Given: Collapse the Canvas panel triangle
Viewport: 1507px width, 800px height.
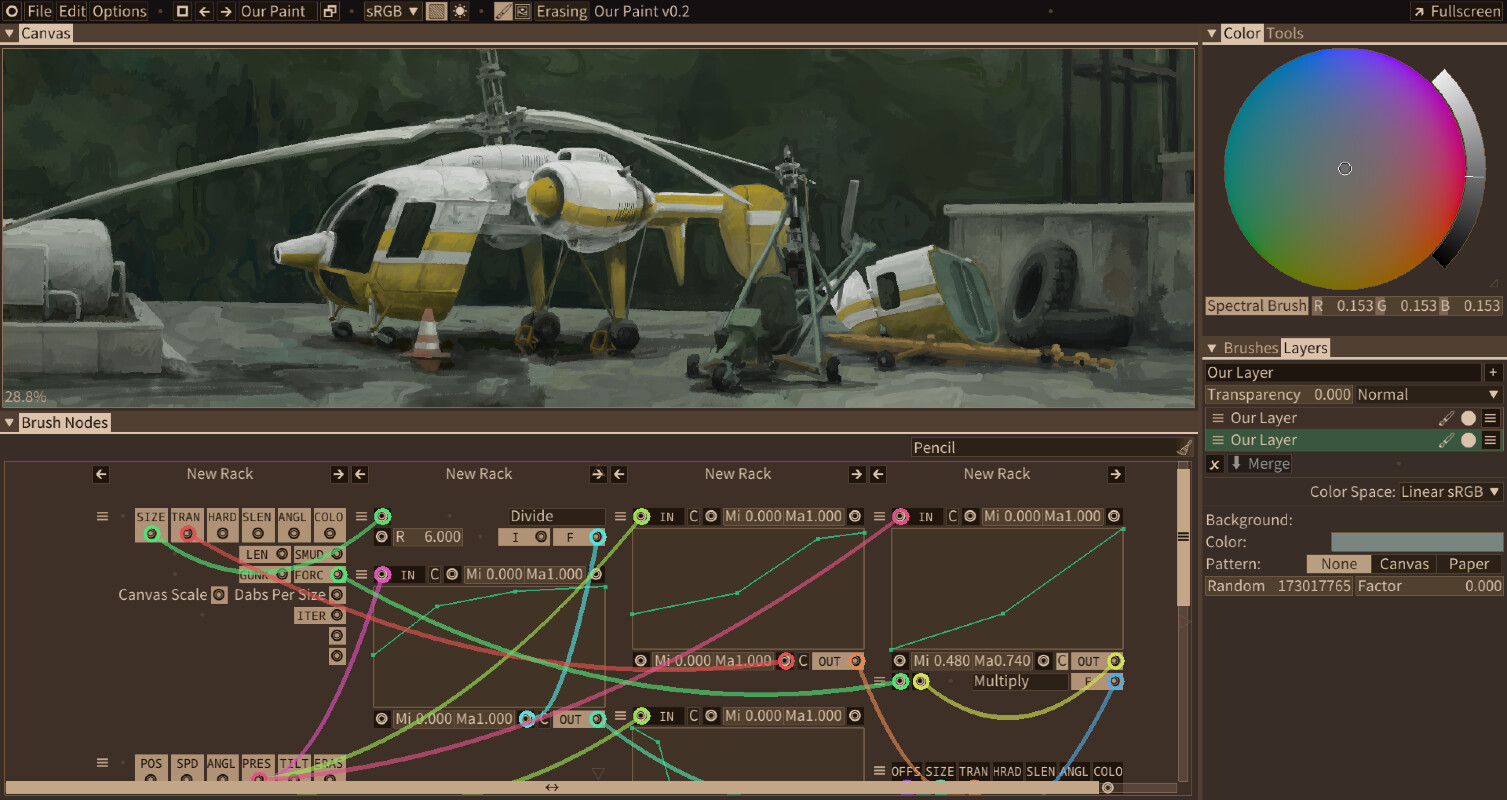Looking at the screenshot, I should pos(10,33).
